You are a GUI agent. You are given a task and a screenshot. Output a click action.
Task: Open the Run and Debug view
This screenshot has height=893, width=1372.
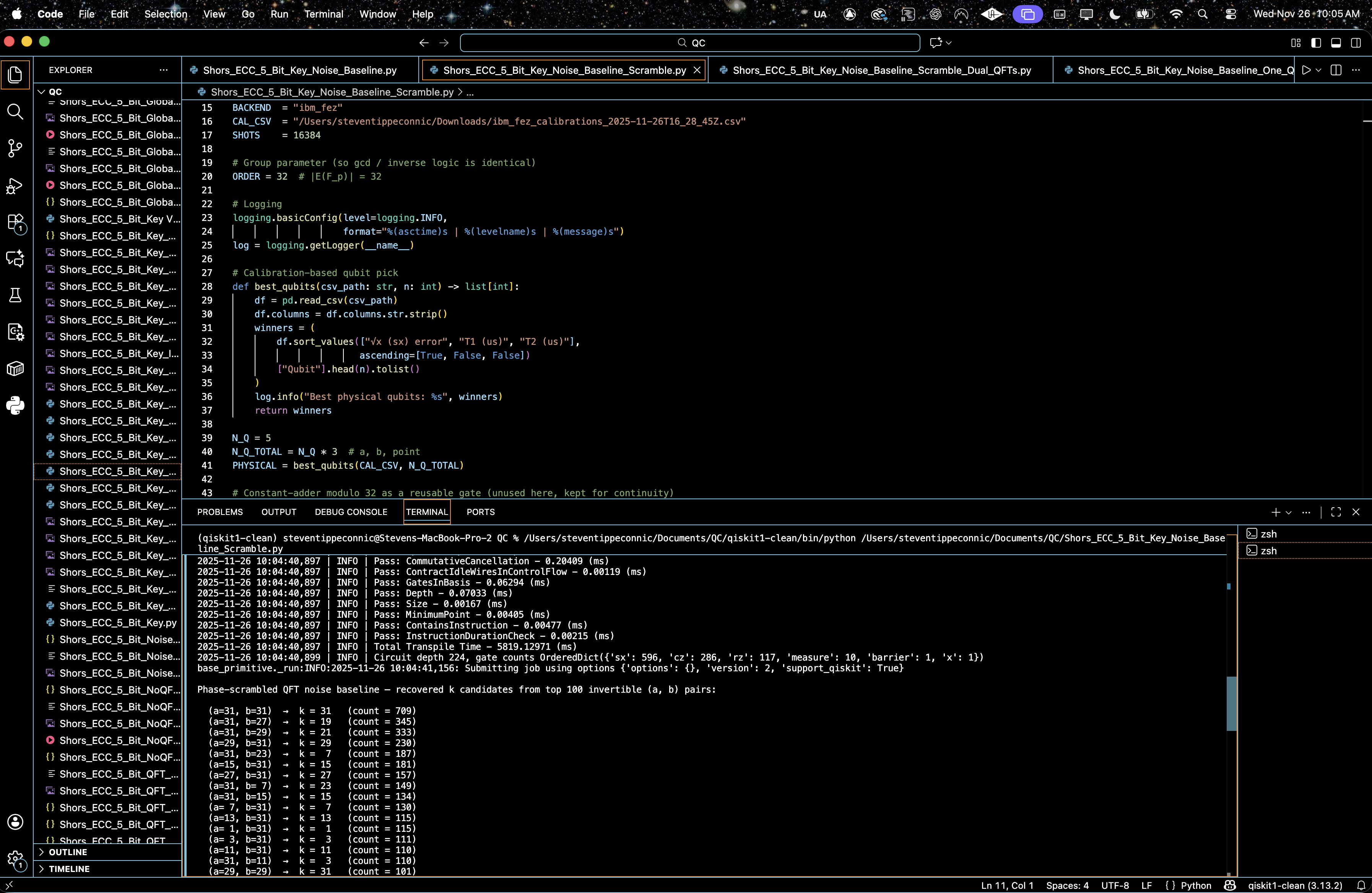(x=16, y=185)
